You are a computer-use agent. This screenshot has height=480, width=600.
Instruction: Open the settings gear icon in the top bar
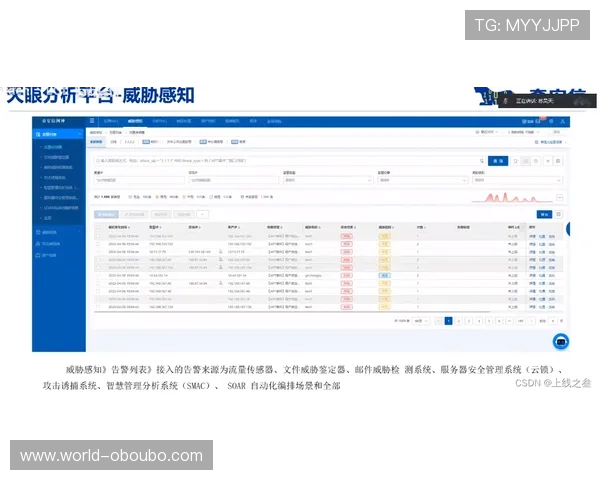tap(551, 121)
